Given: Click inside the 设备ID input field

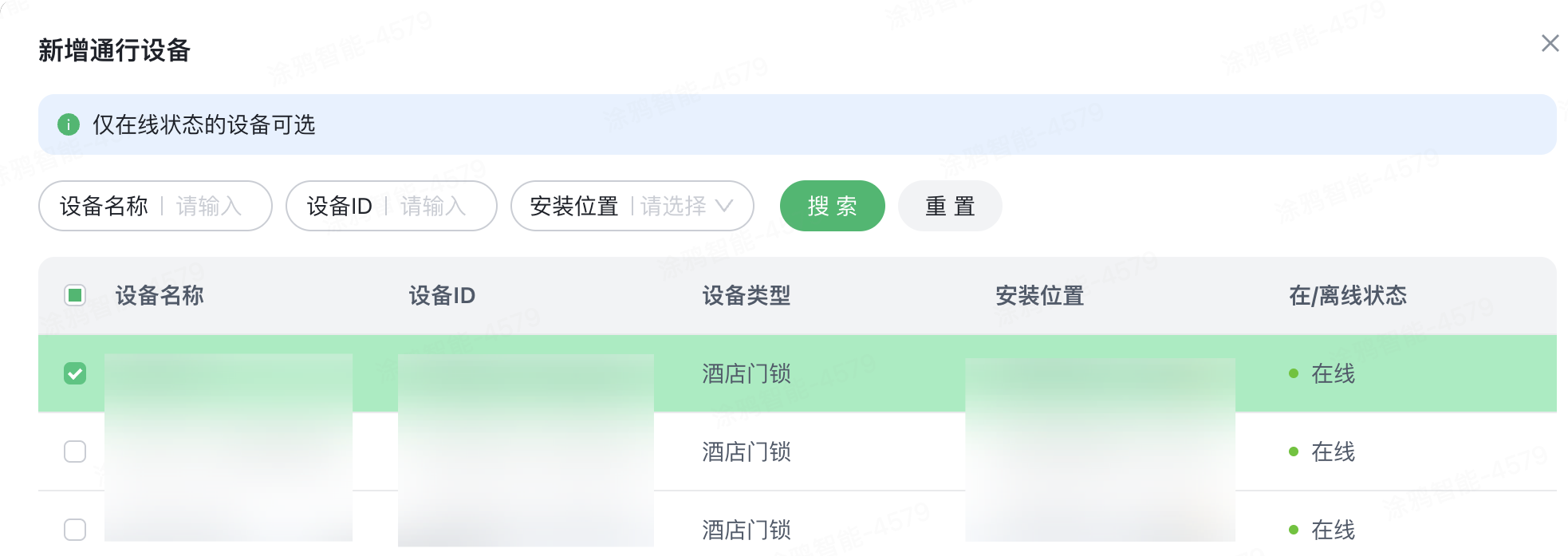Looking at the screenshot, I should pos(431,206).
